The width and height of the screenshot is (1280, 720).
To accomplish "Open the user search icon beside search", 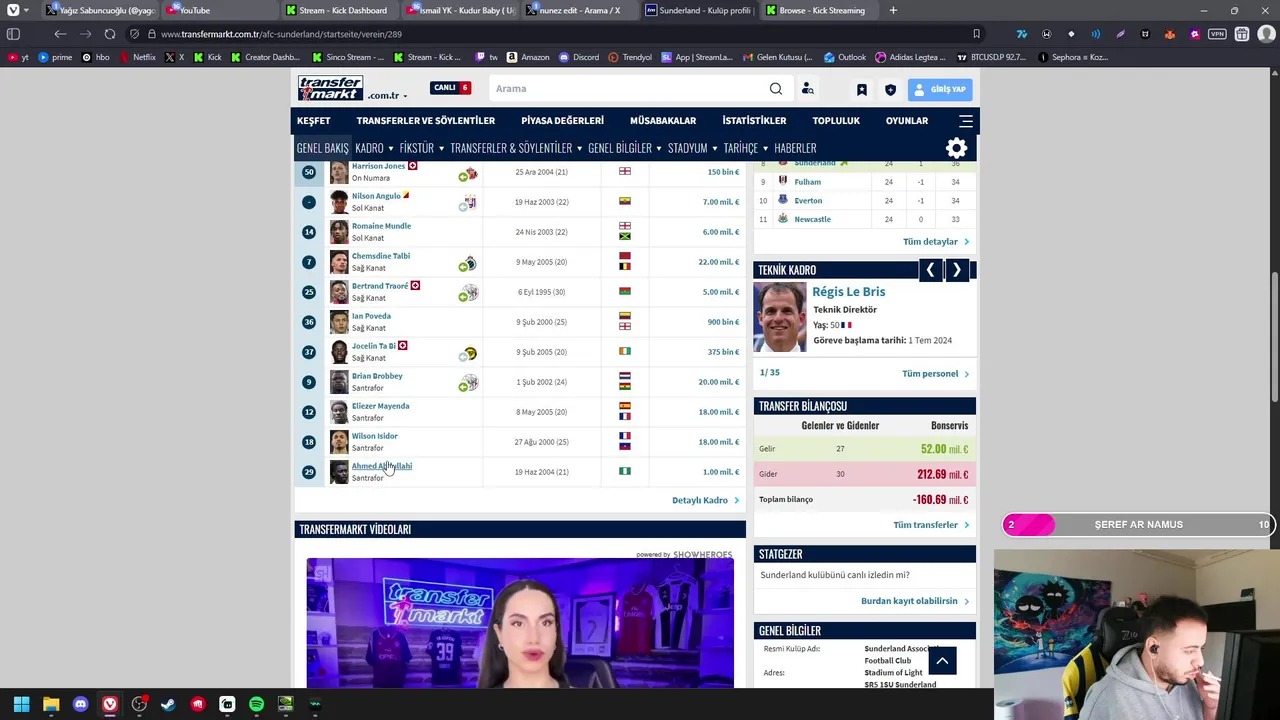I will coord(808,89).
